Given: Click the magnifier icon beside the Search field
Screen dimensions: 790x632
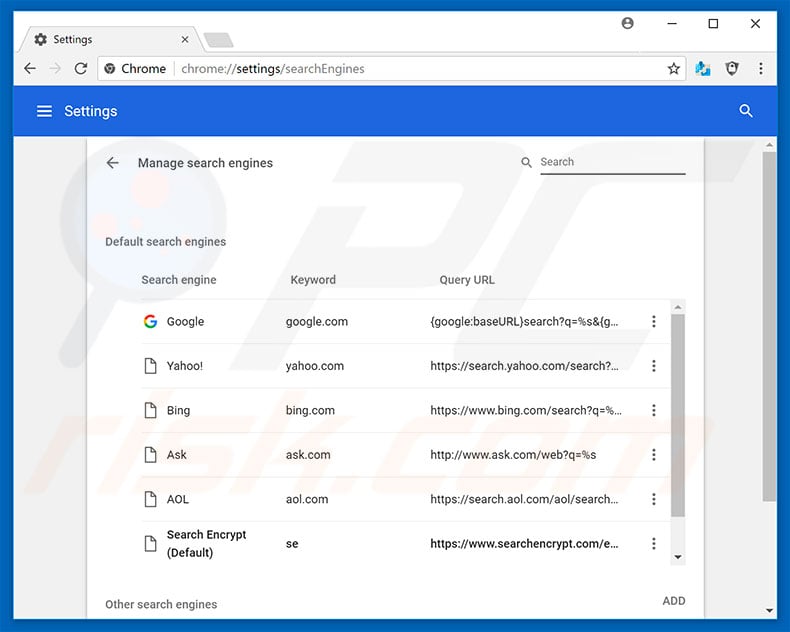Looking at the screenshot, I should (x=526, y=162).
